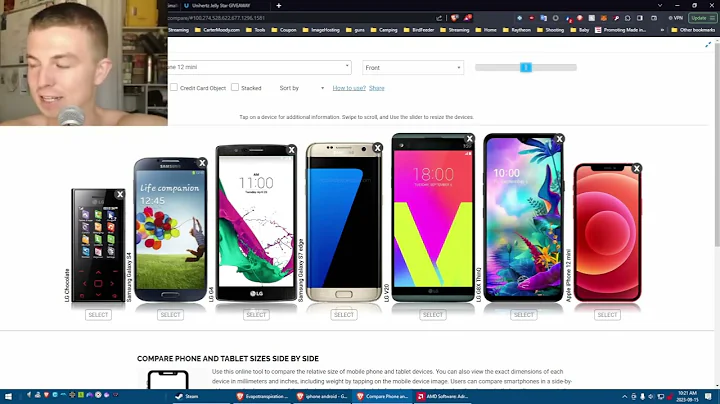This screenshot has width=720, height=404.
Task: Toggle the Stacked checkbox
Action: pyautogui.click(x=235, y=87)
